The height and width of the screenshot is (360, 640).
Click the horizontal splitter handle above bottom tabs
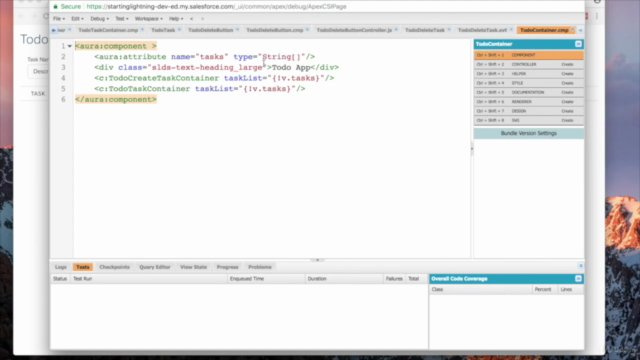point(317,260)
